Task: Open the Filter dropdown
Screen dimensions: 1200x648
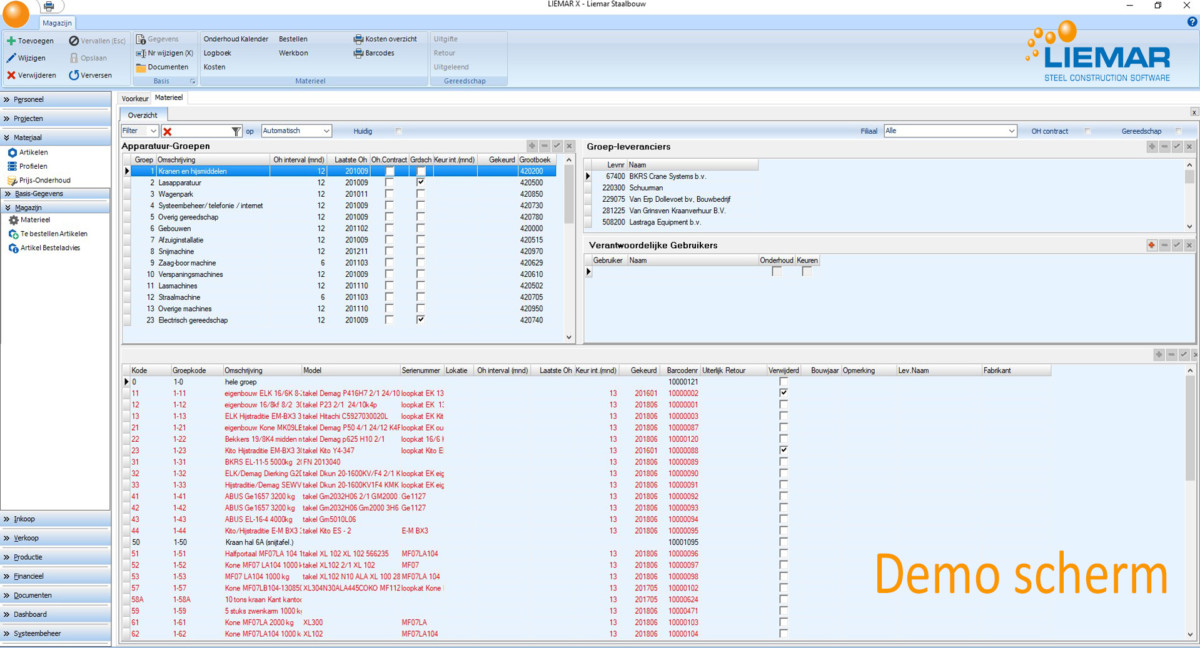Action: coord(140,131)
